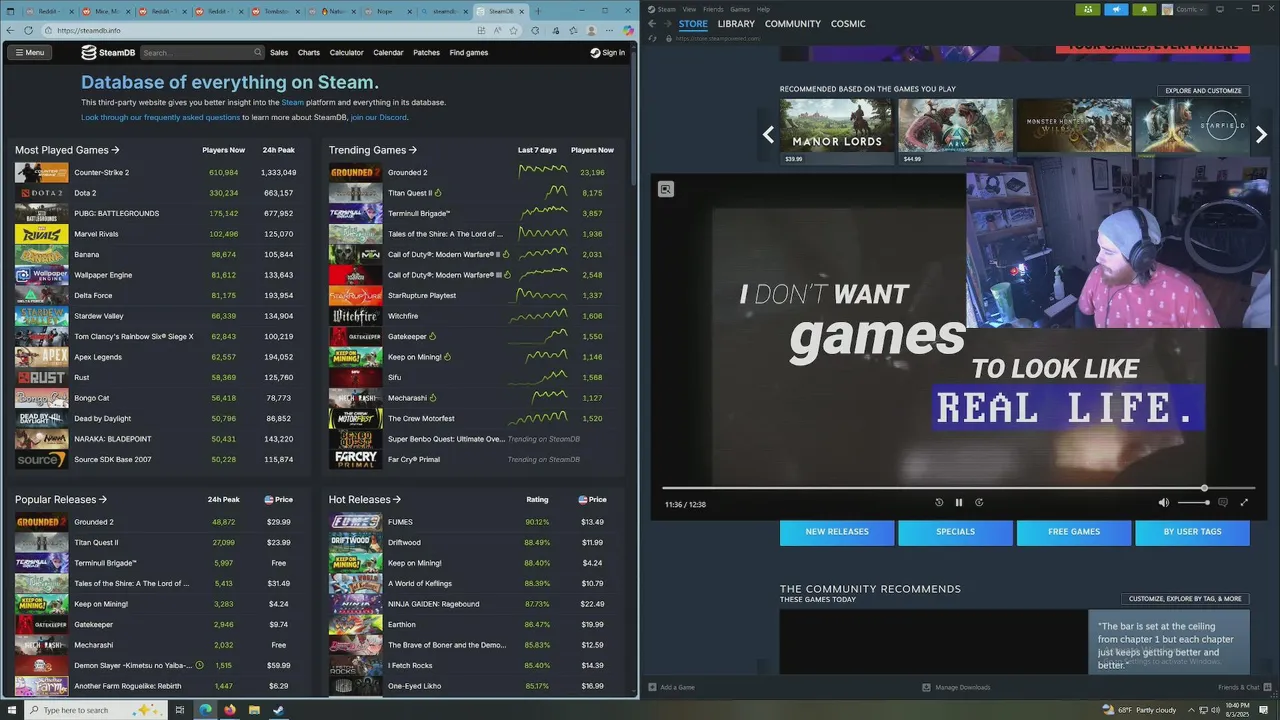Follow the 'join our Discord' link
Image resolution: width=1280 pixels, height=720 pixels.
[x=378, y=117]
